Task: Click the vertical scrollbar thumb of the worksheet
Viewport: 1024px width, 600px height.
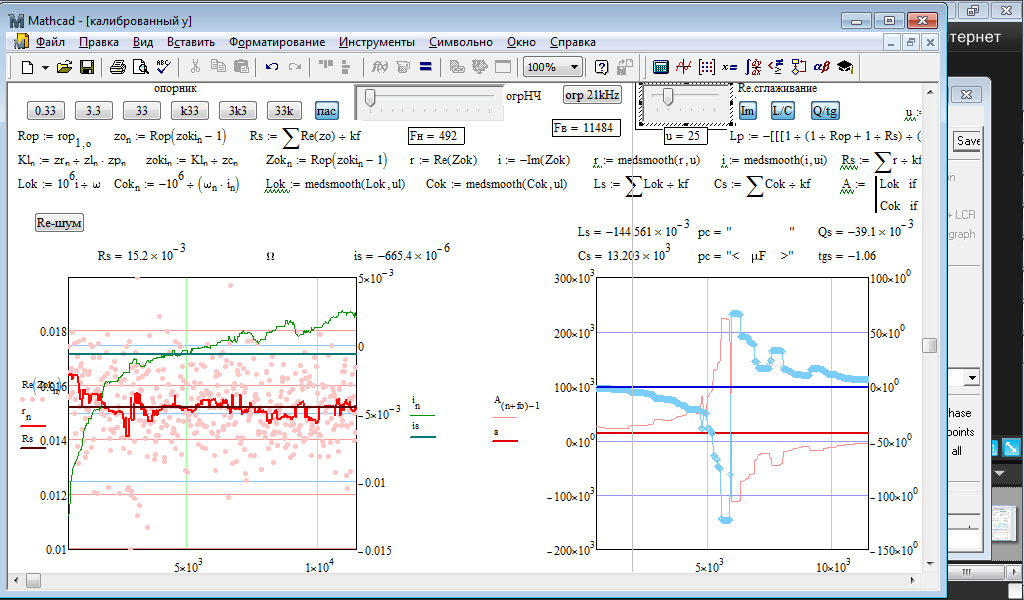Action: 929,345
